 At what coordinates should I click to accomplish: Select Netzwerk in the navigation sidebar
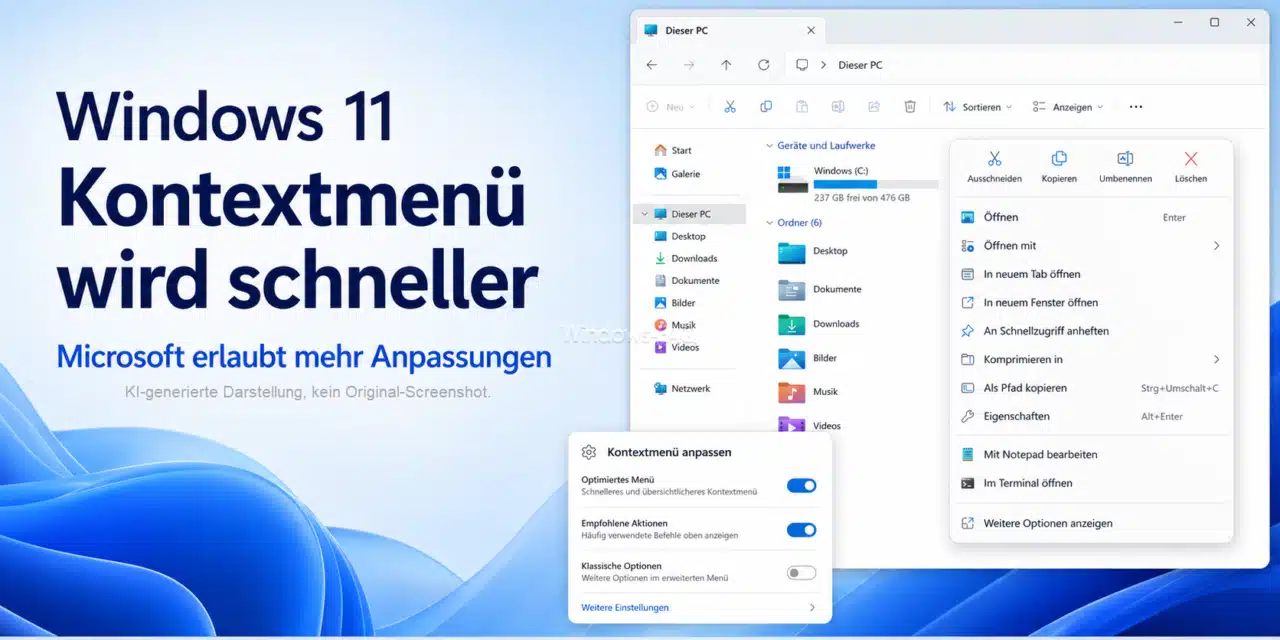click(682, 388)
